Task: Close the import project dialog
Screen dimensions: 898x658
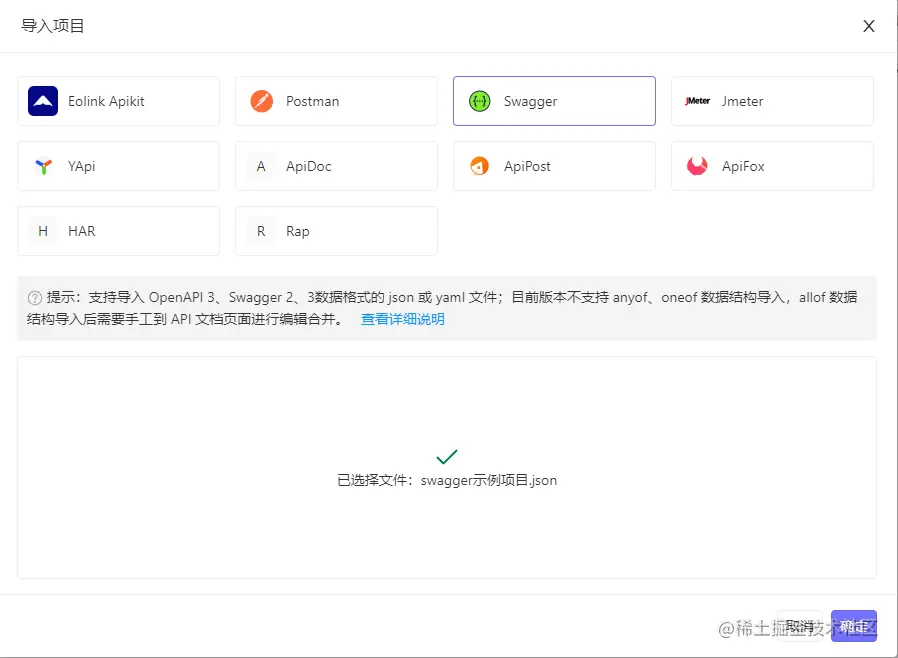Action: click(x=869, y=26)
